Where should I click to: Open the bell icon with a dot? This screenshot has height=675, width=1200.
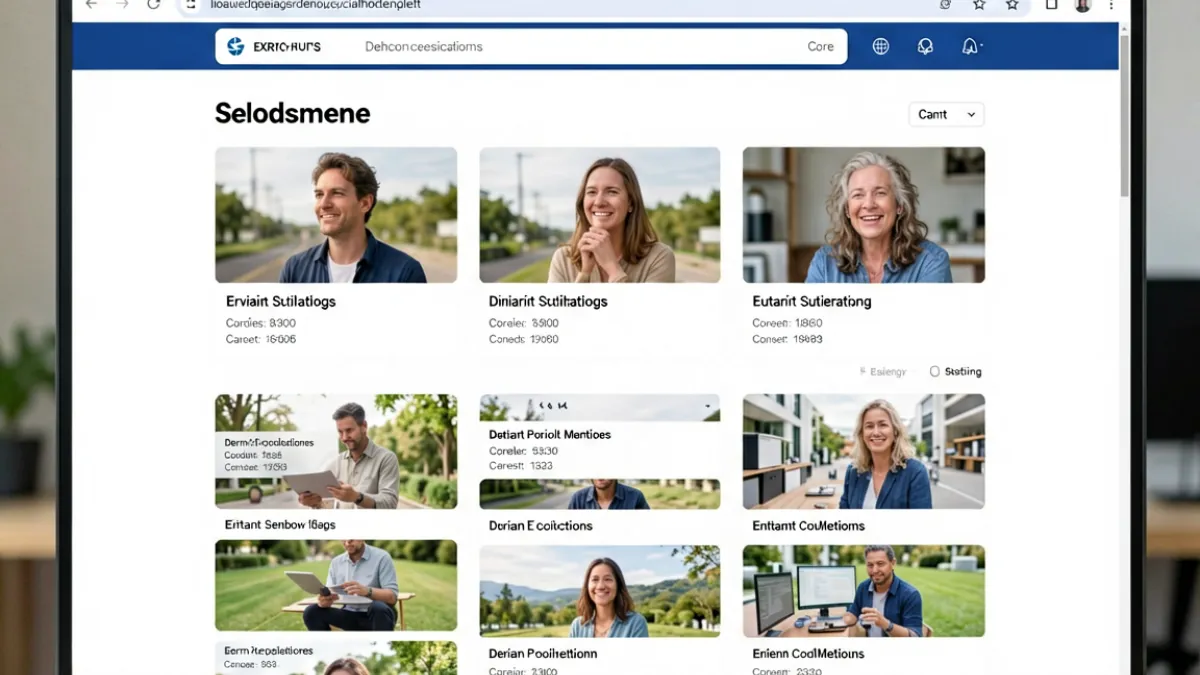point(970,46)
